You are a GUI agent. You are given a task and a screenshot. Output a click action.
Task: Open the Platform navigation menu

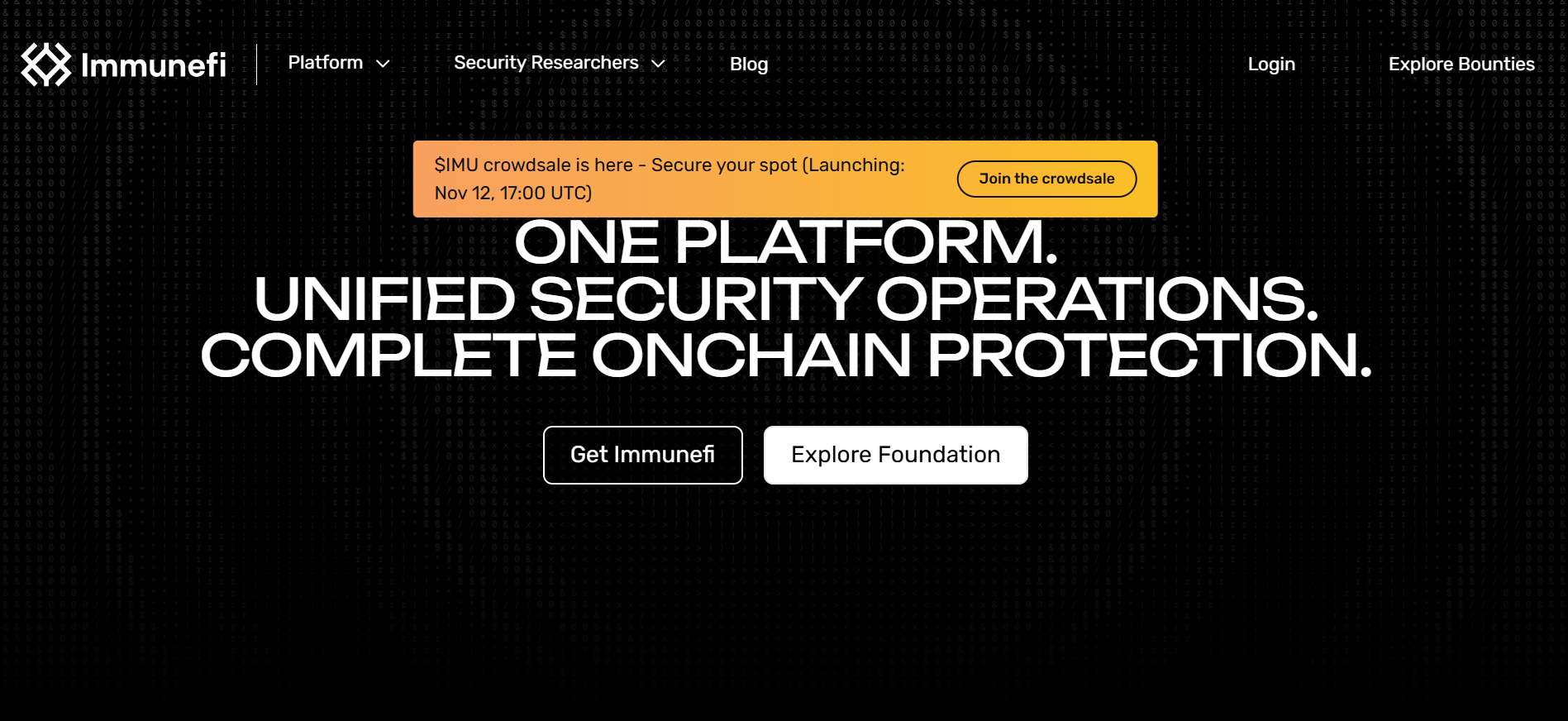[326, 63]
